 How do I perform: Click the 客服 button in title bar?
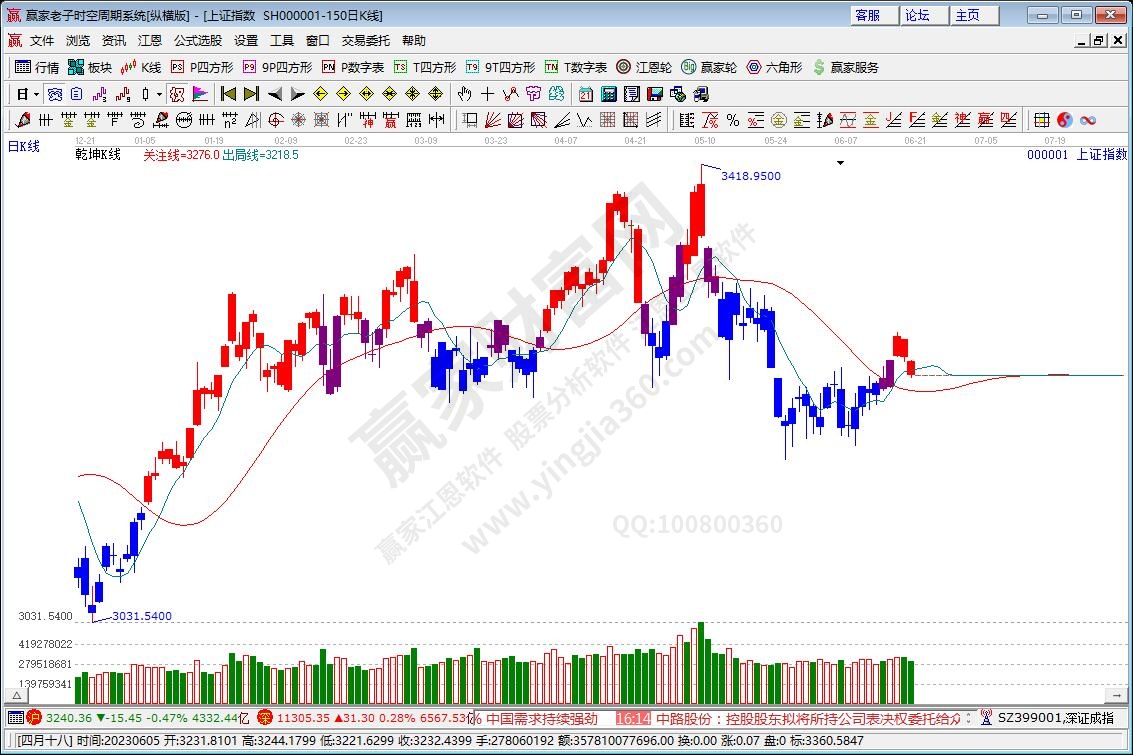[x=867, y=15]
